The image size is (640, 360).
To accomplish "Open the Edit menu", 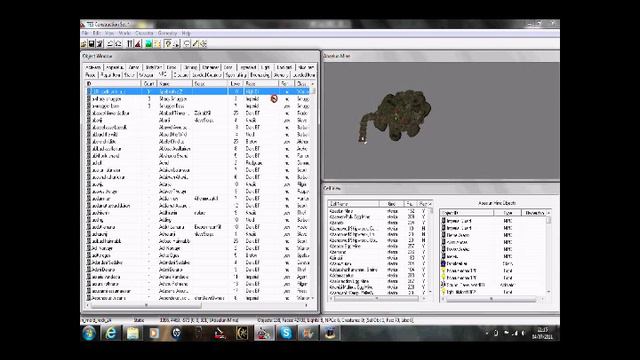I will pyautogui.click(x=97, y=33).
